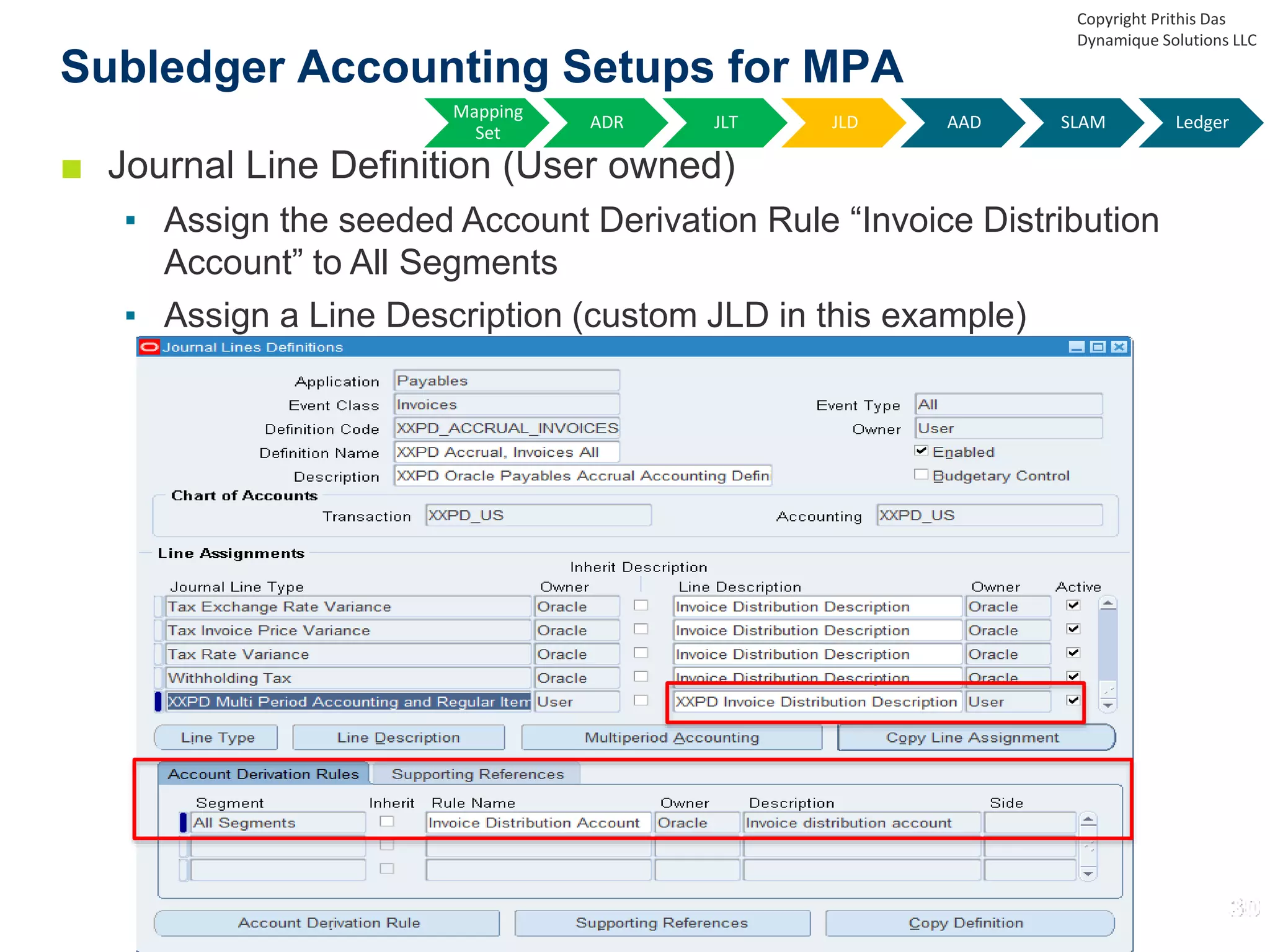Click the Line Description button

399,738
